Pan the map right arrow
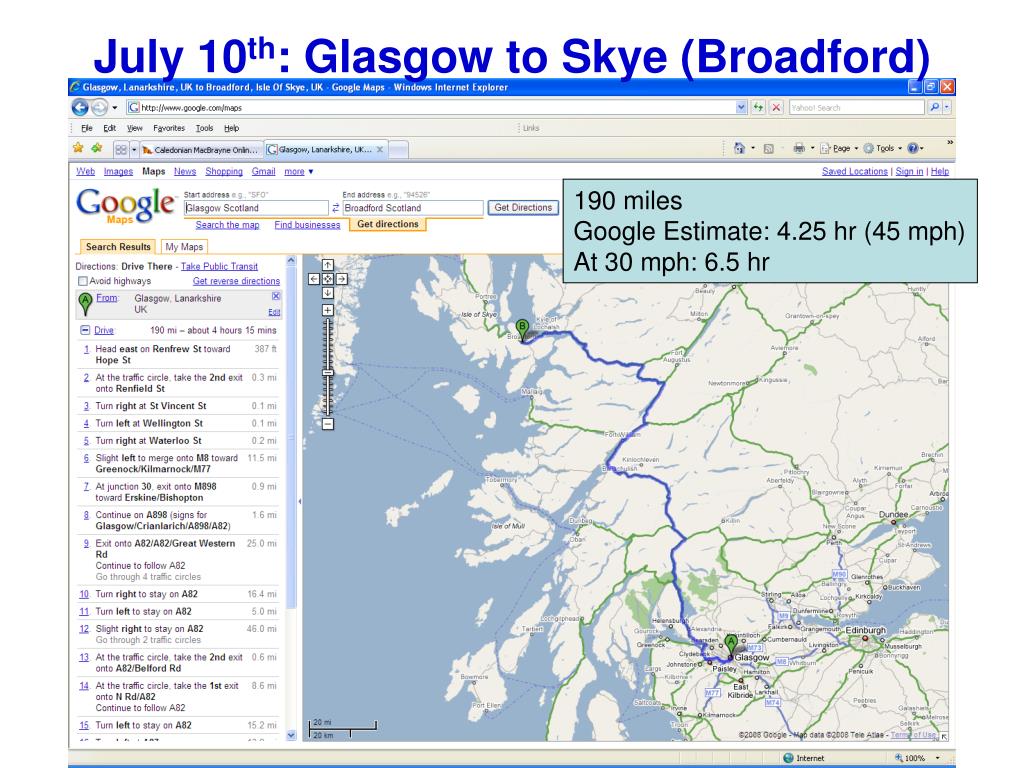 coord(342,279)
